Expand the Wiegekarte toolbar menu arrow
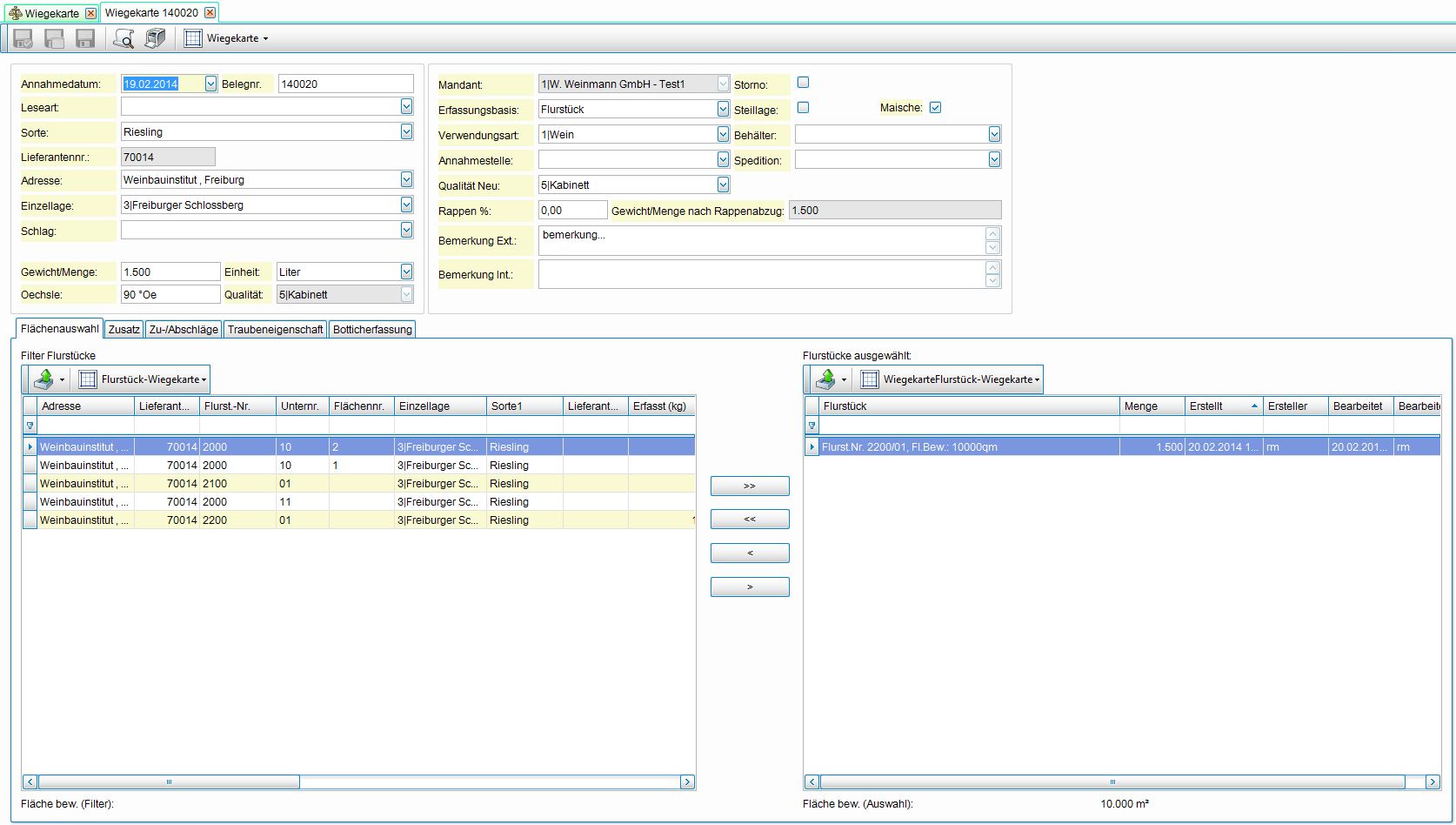Viewport: 1456px width, 825px height. 265,39
